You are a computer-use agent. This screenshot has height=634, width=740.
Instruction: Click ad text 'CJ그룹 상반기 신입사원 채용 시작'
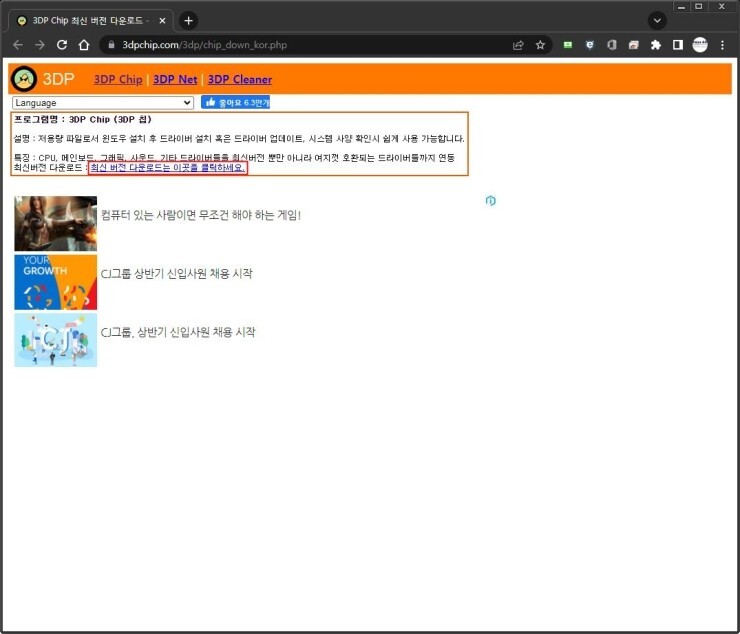click(177, 273)
